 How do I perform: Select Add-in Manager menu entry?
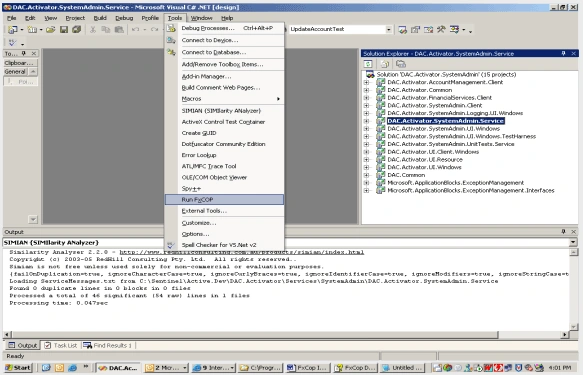click(224, 77)
